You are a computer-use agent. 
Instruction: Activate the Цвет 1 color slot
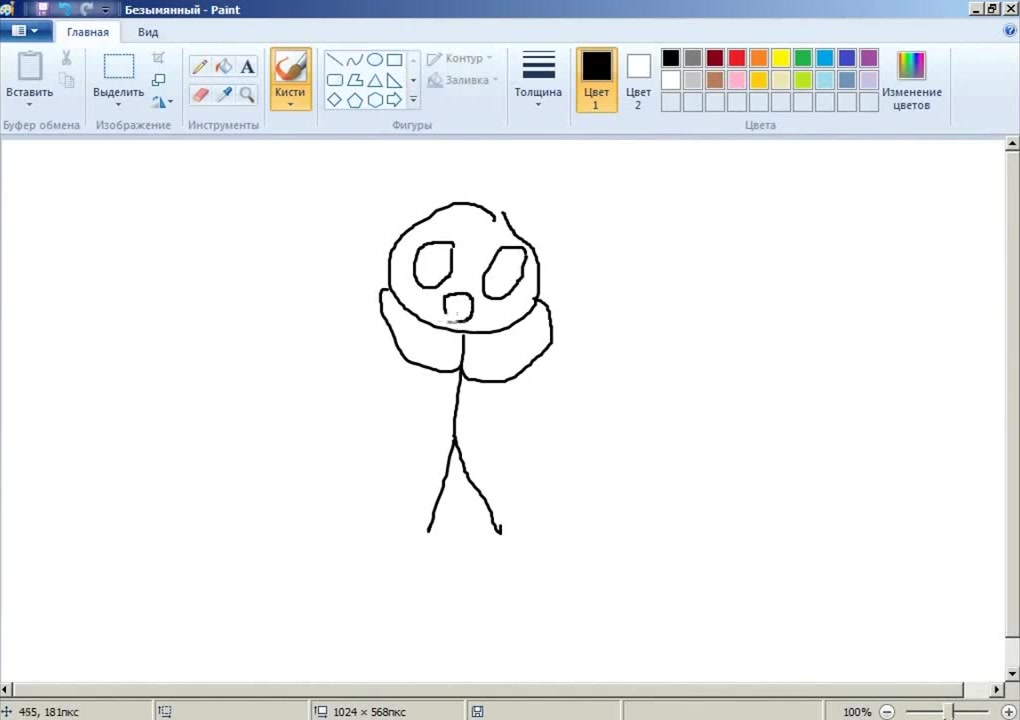tap(596, 79)
